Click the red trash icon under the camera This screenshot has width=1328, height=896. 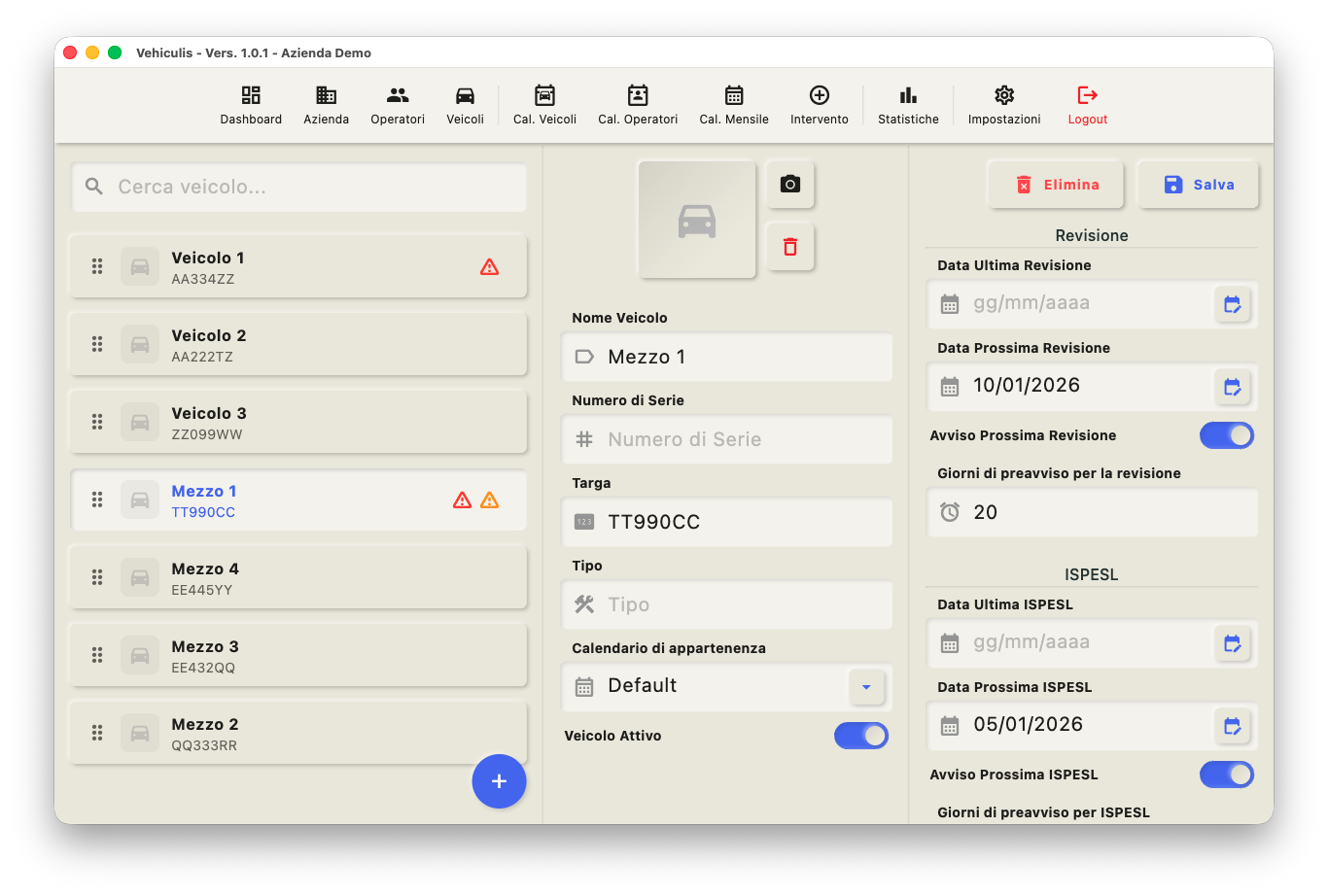[789, 247]
